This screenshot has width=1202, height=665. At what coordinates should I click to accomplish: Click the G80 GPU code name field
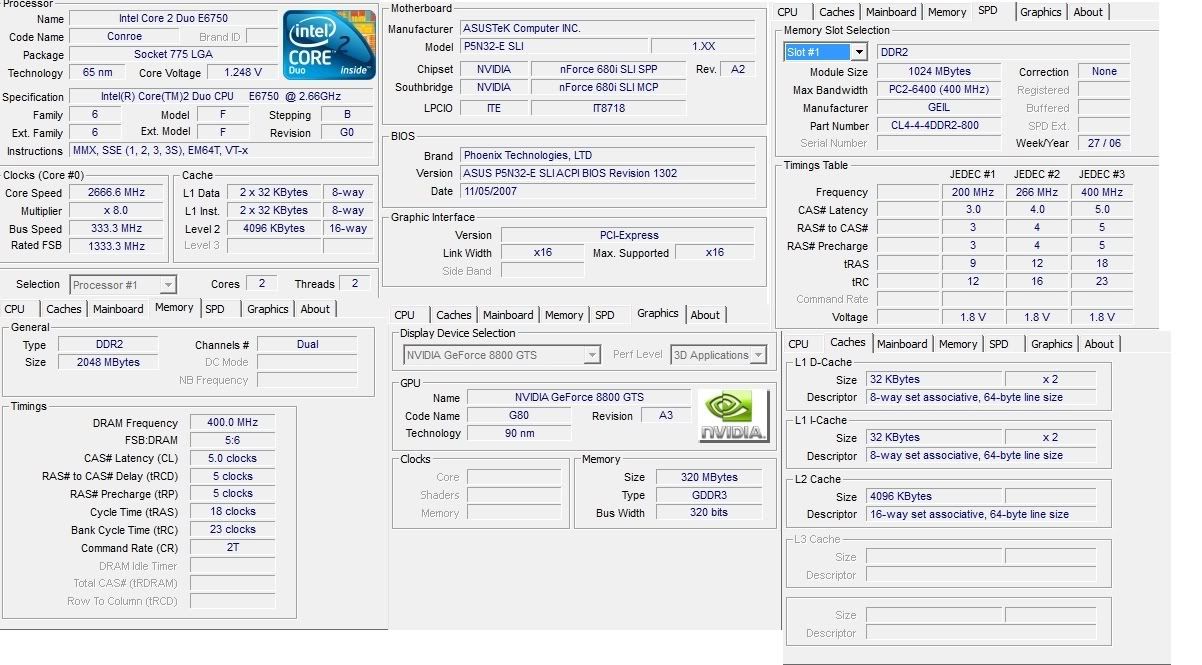pyautogui.click(x=519, y=416)
